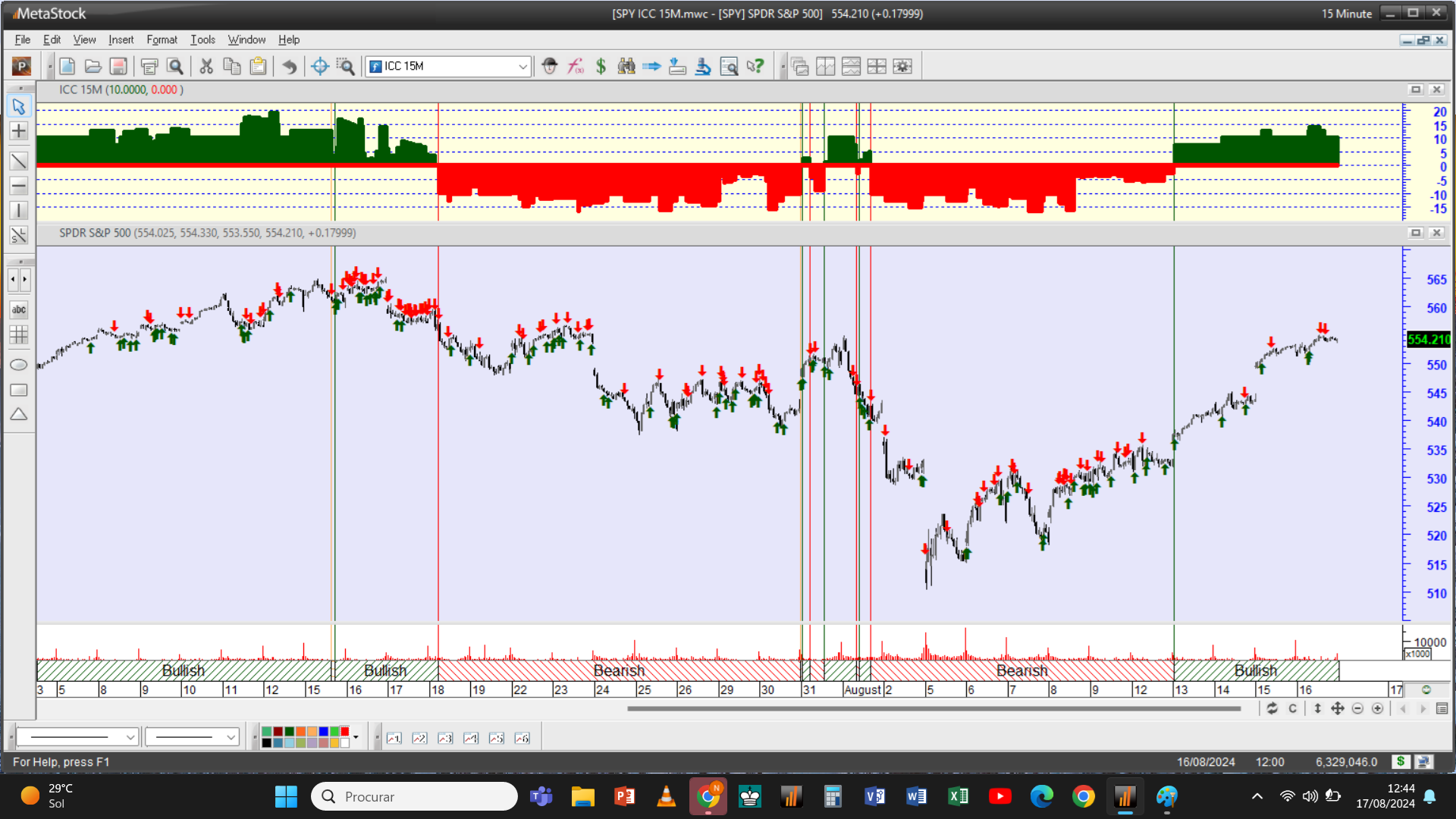The height and width of the screenshot is (819, 1456).
Task: Select the triangle drawing tool
Action: (x=19, y=415)
